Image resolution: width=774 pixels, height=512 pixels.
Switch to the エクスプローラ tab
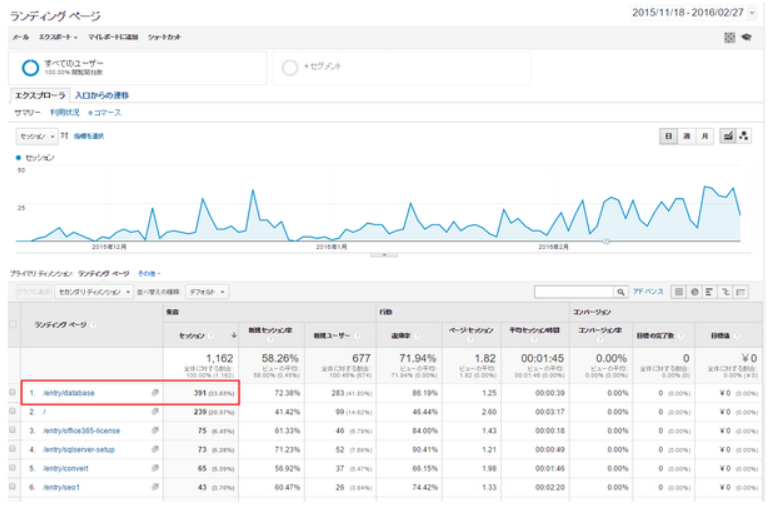tap(40, 95)
